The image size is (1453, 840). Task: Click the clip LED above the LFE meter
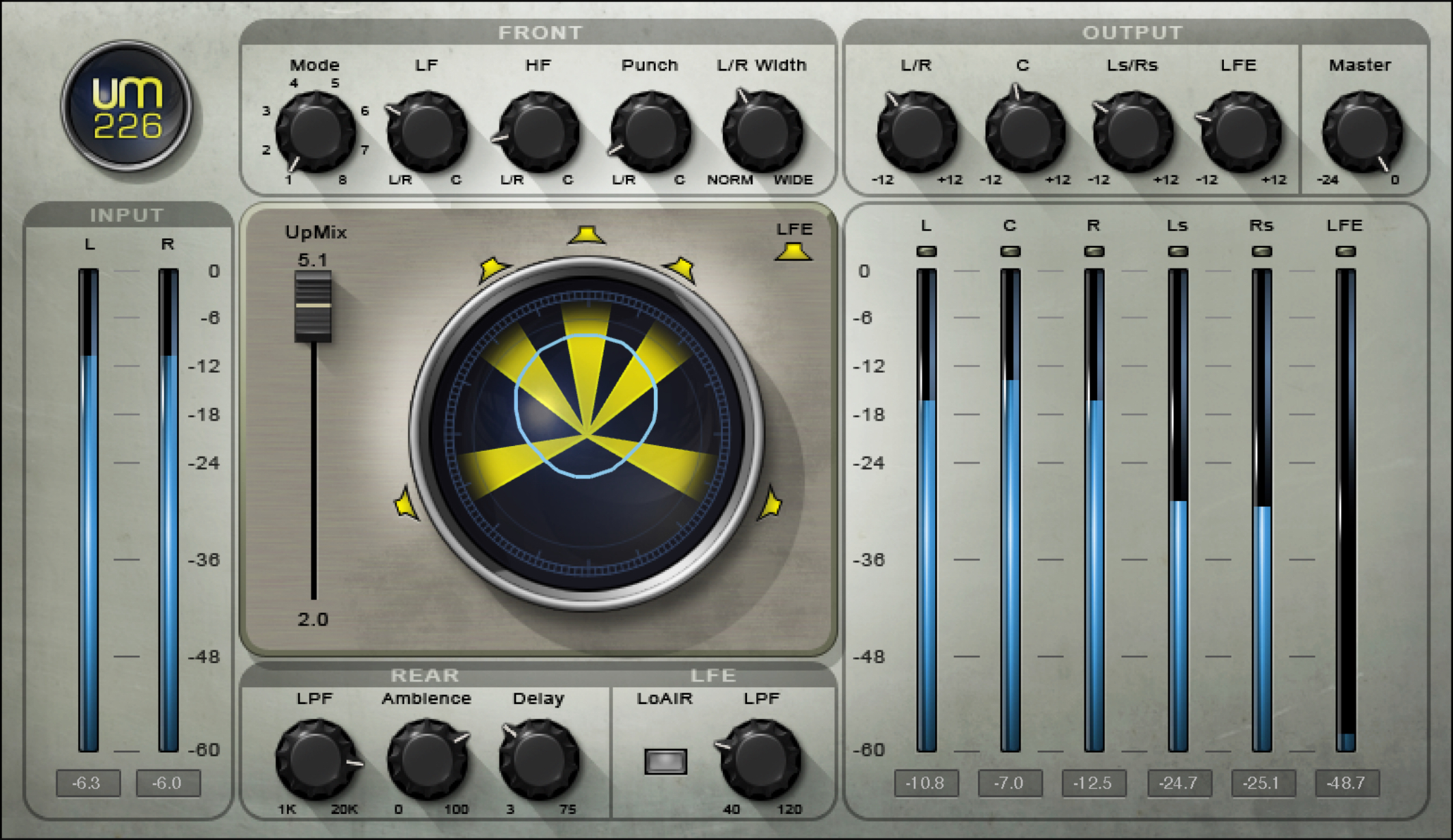tap(1345, 251)
